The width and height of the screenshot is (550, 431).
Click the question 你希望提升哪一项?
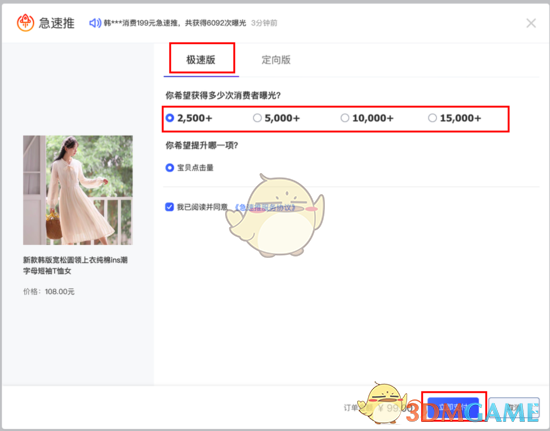[202, 145]
